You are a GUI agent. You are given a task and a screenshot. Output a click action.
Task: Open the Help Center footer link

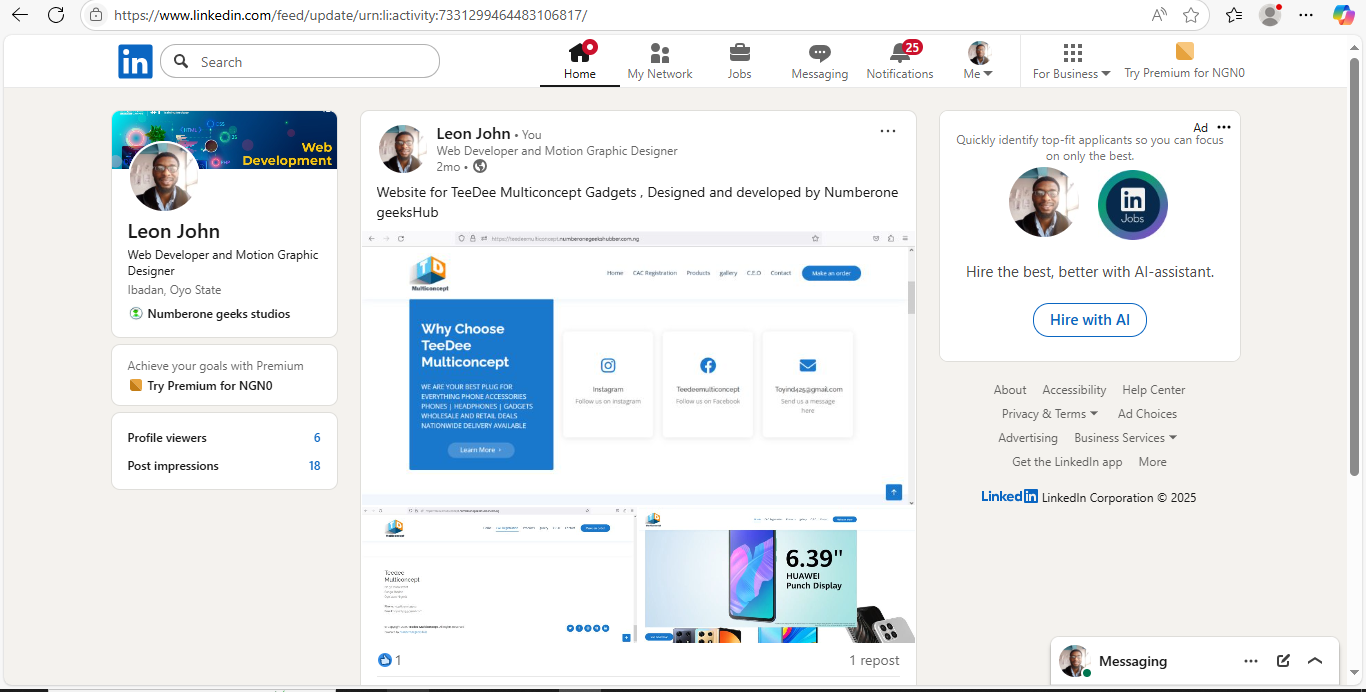click(1154, 390)
